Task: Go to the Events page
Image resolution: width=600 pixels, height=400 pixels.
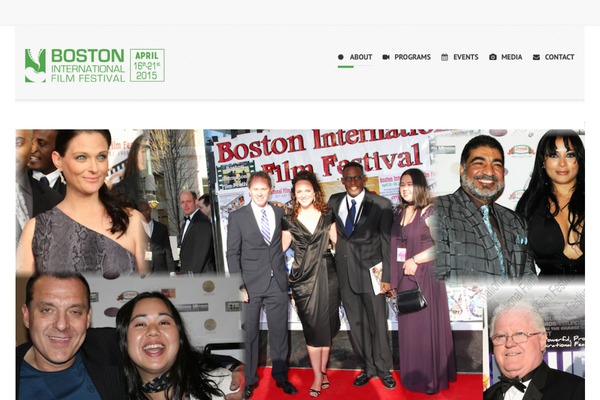Action: click(466, 57)
